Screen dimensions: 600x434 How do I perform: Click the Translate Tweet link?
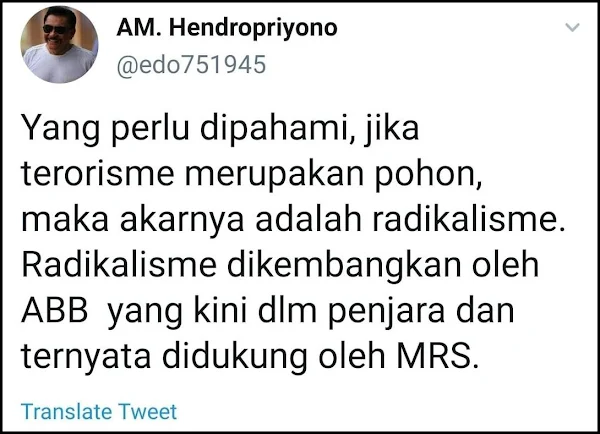tap(99, 412)
